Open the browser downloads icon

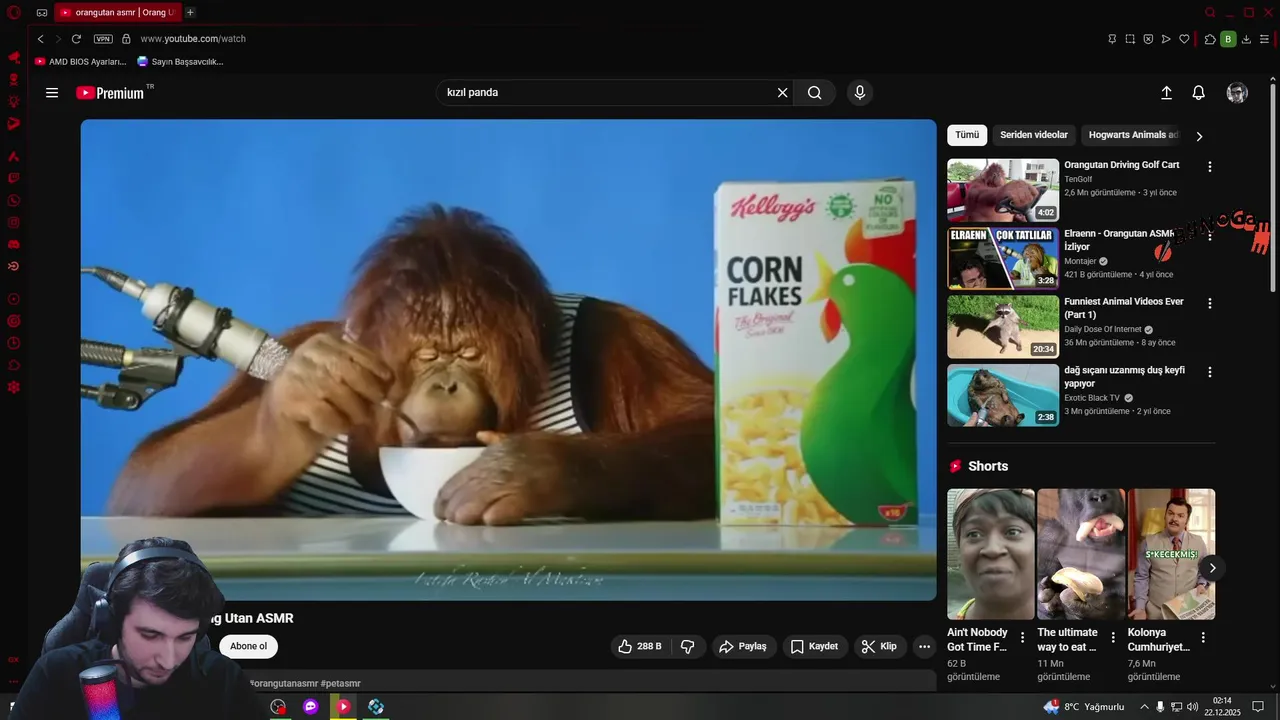point(1246,39)
